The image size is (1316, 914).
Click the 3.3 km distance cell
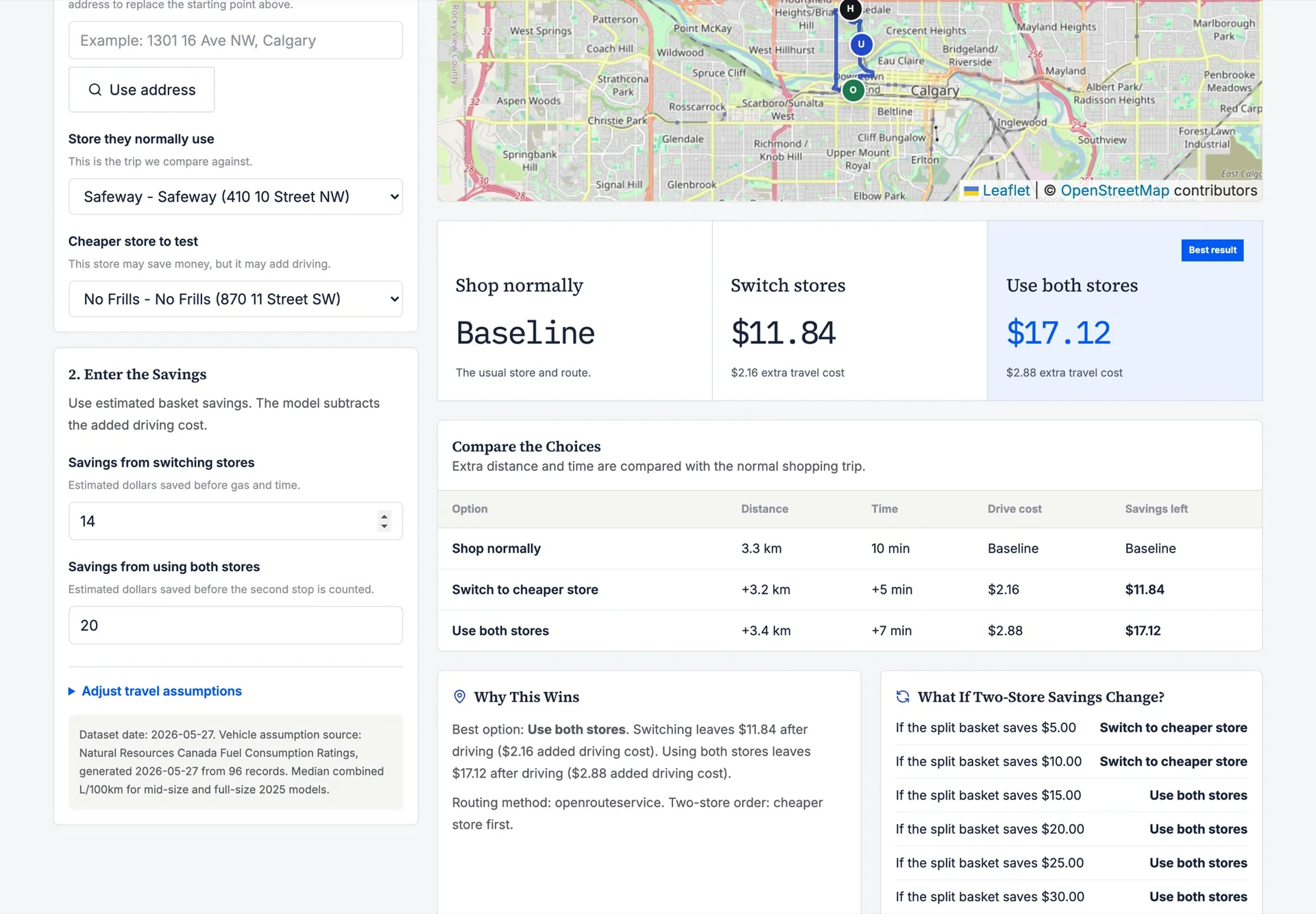[x=761, y=549]
